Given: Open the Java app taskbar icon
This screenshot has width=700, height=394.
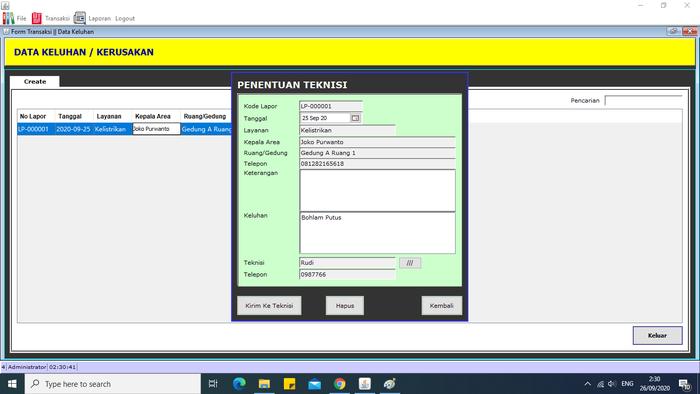Looking at the screenshot, I should 365,384.
